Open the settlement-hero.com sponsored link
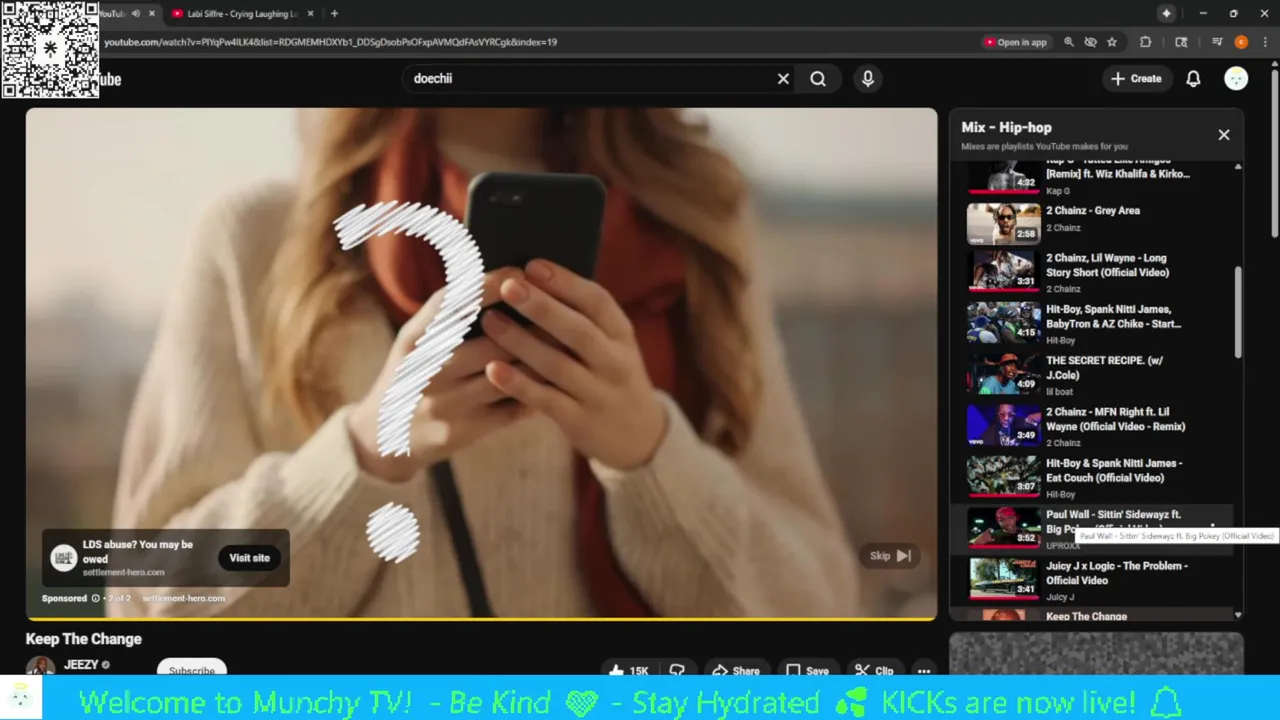1280x720 pixels. pyautogui.click(x=183, y=598)
